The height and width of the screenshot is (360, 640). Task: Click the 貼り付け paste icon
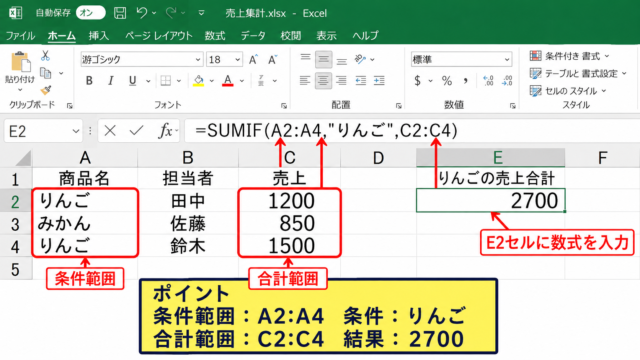tap(20, 62)
